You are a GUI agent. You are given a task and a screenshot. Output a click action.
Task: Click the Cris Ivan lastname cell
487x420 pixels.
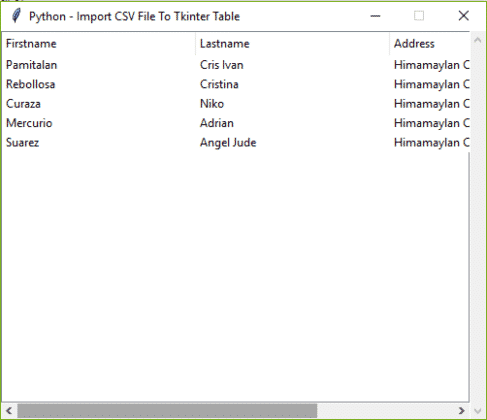tap(222, 65)
